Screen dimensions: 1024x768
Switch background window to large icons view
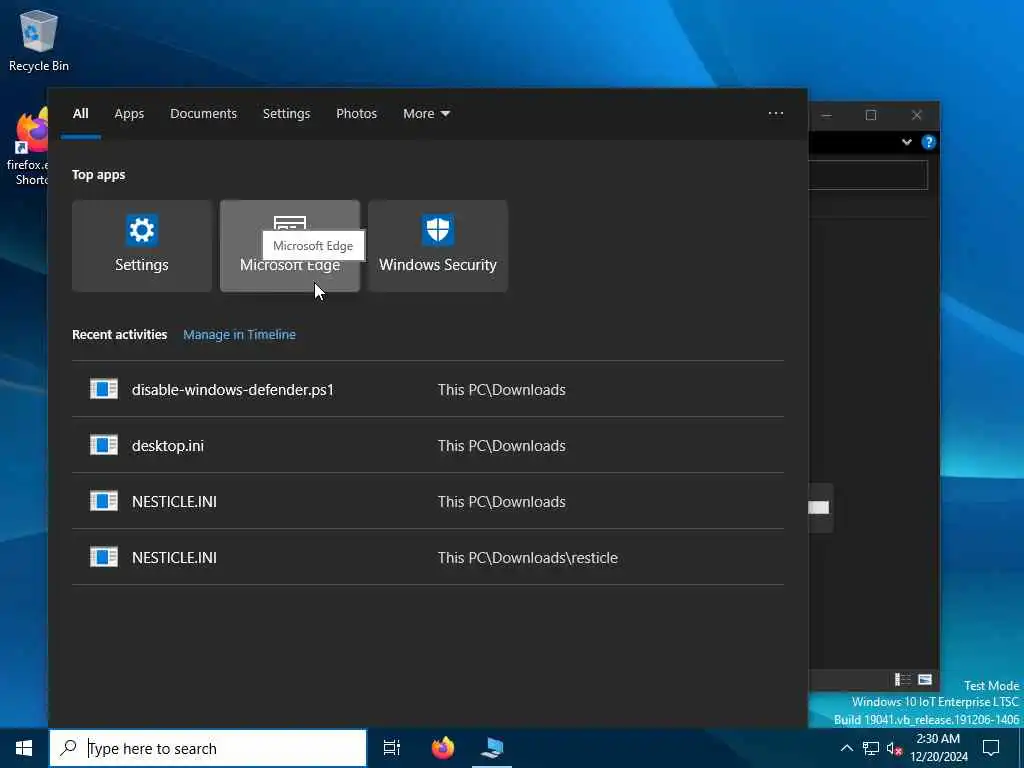pos(925,680)
